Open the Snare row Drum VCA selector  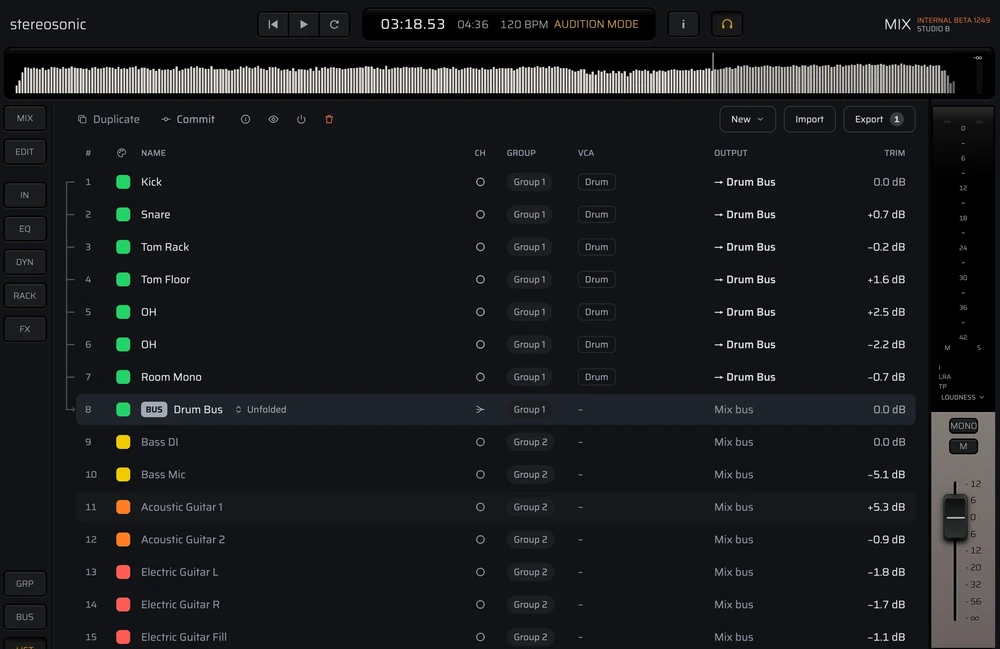596,214
